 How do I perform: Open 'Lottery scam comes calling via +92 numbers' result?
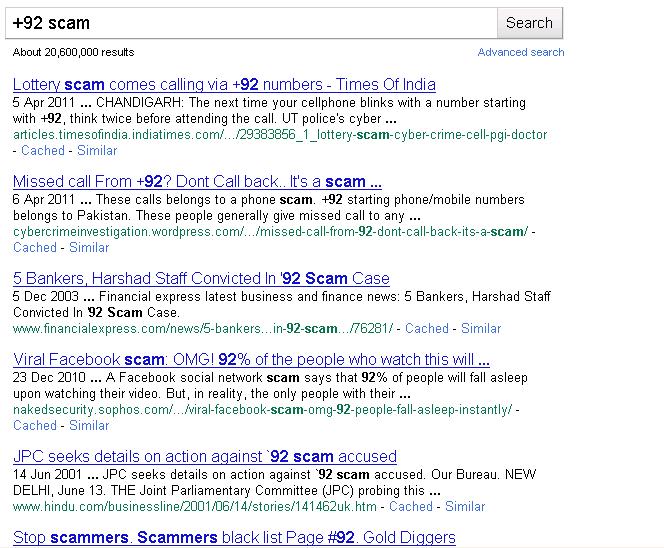[x=224, y=84]
